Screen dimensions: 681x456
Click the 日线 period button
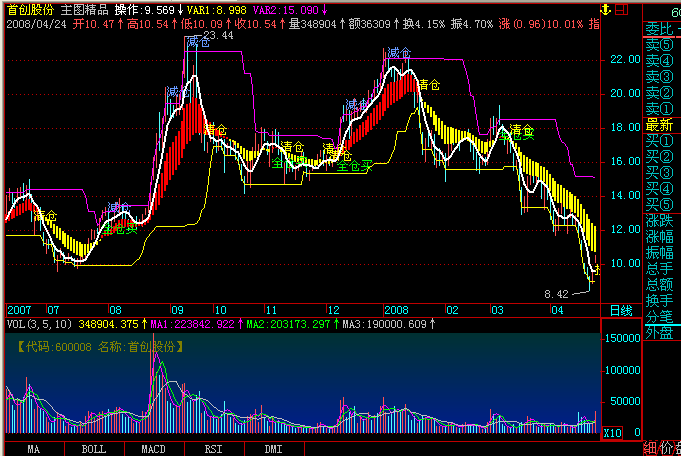(621, 311)
